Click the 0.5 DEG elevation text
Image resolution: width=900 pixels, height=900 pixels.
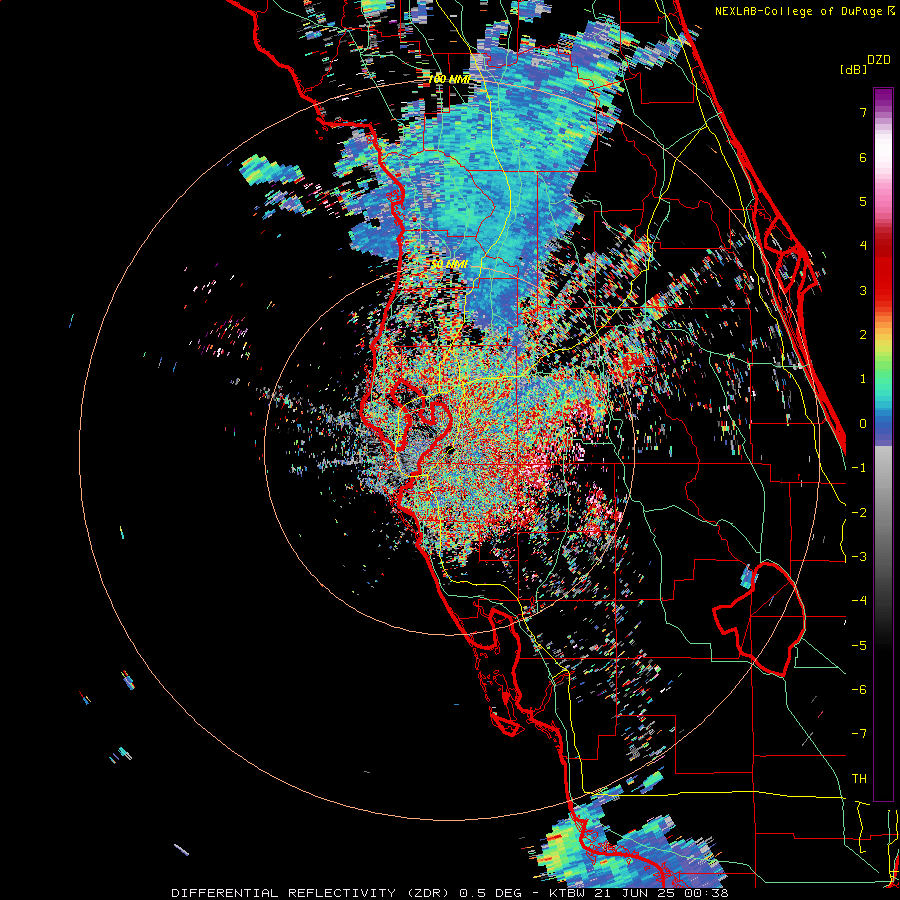pyautogui.click(x=490, y=893)
